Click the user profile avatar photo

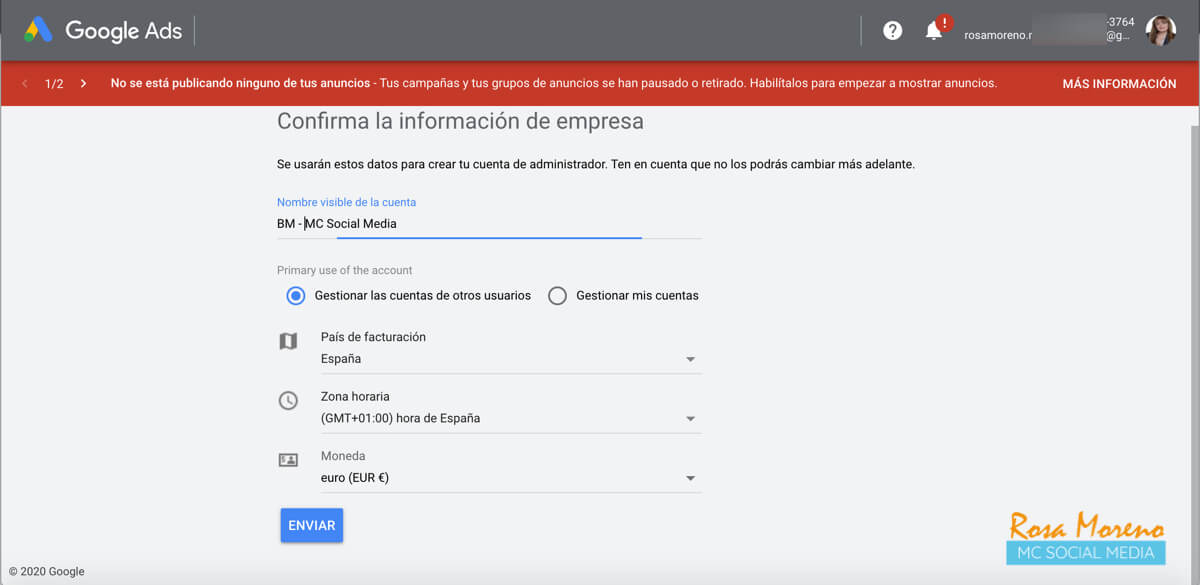point(1160,29)
